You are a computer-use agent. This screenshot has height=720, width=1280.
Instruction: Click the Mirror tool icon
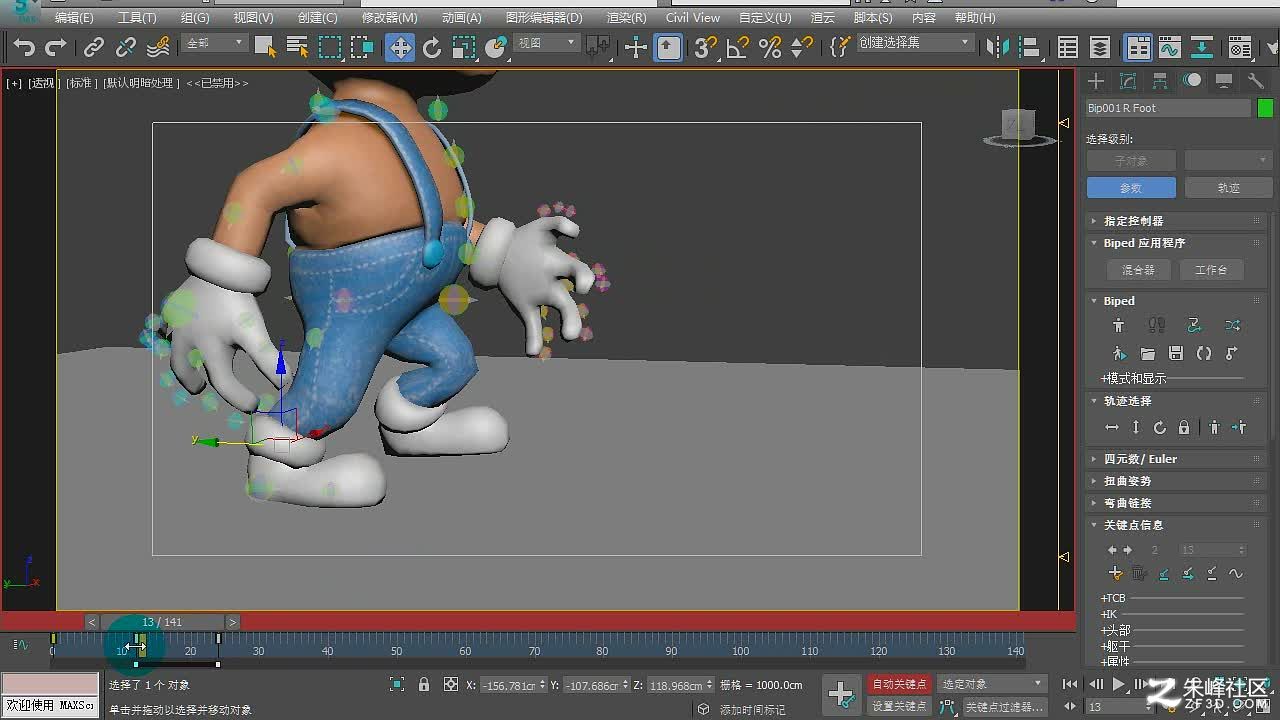point(998,47)
